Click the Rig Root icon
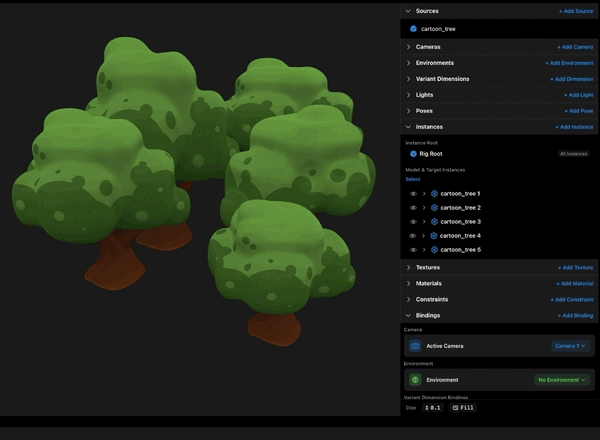 413,154
